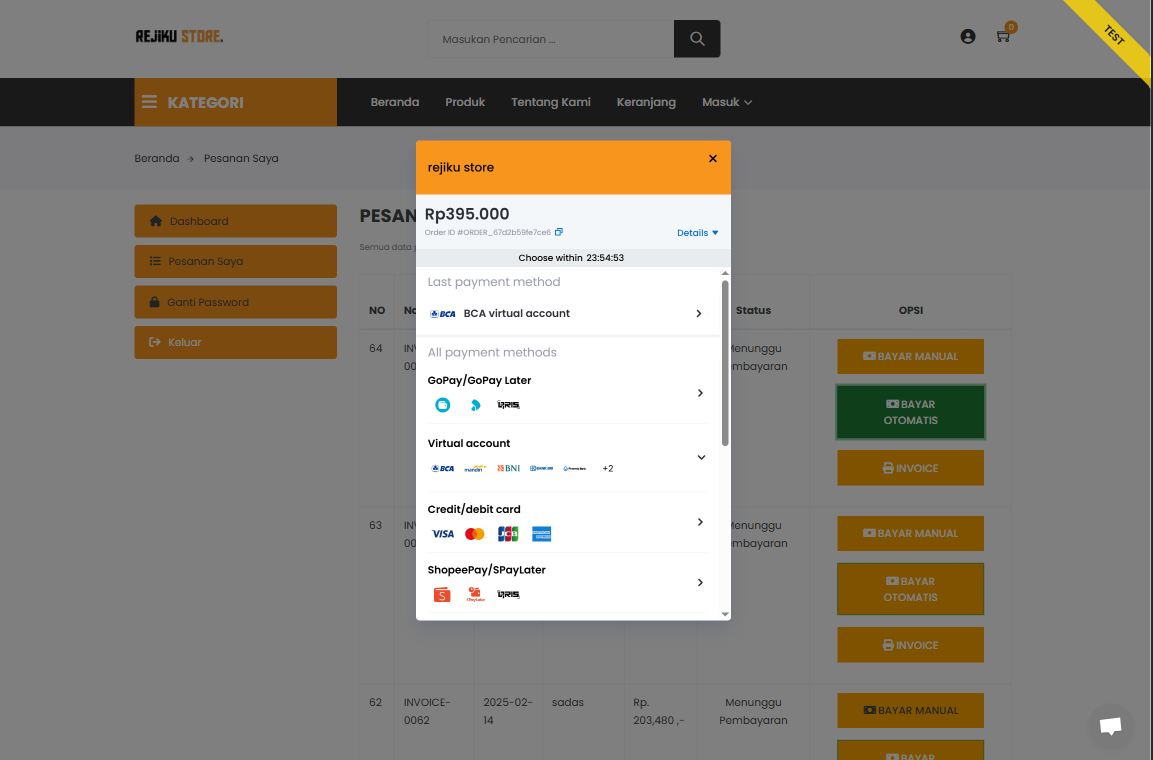Click inside the Masukan Pencarian search field
Viewport: 1153px width, 760px height.
coord(550,38)
